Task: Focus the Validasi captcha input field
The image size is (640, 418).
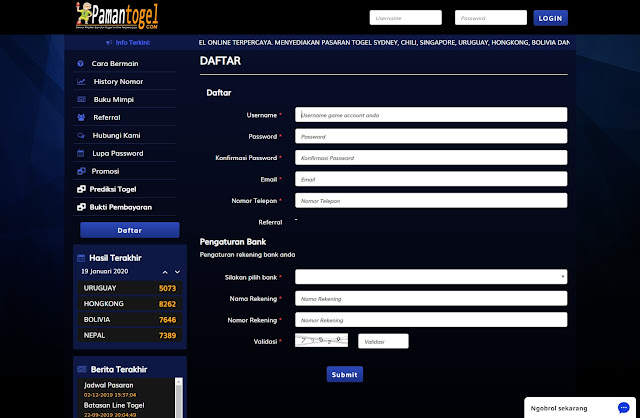Action: coord(383,341)
